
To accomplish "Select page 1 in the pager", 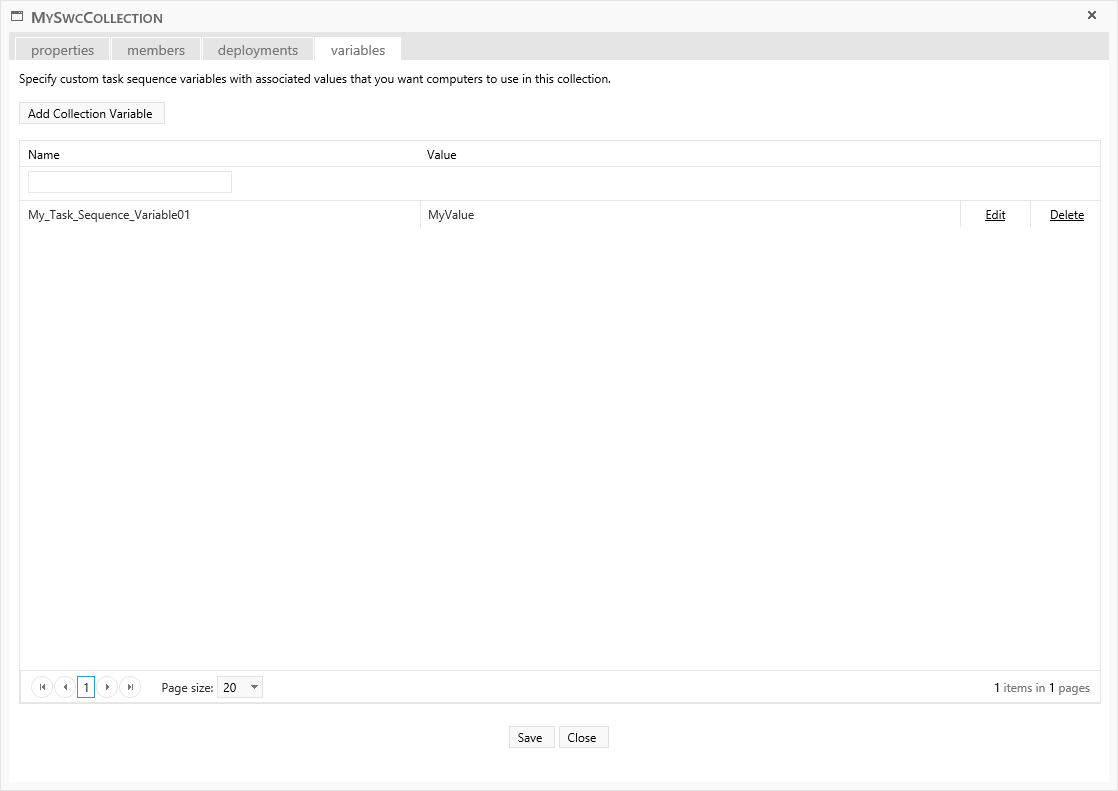I will tap(86, 687).
